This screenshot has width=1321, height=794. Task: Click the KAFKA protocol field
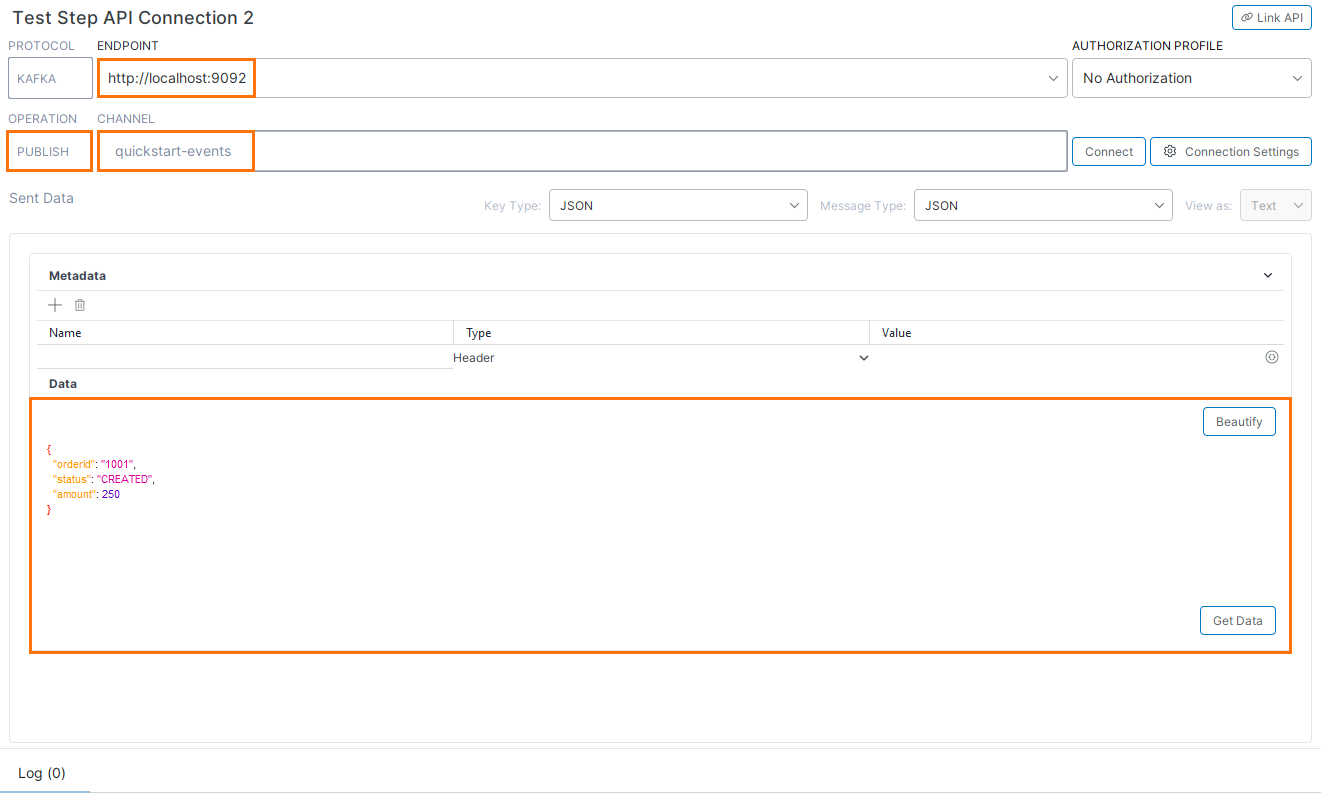coord(50,78)
